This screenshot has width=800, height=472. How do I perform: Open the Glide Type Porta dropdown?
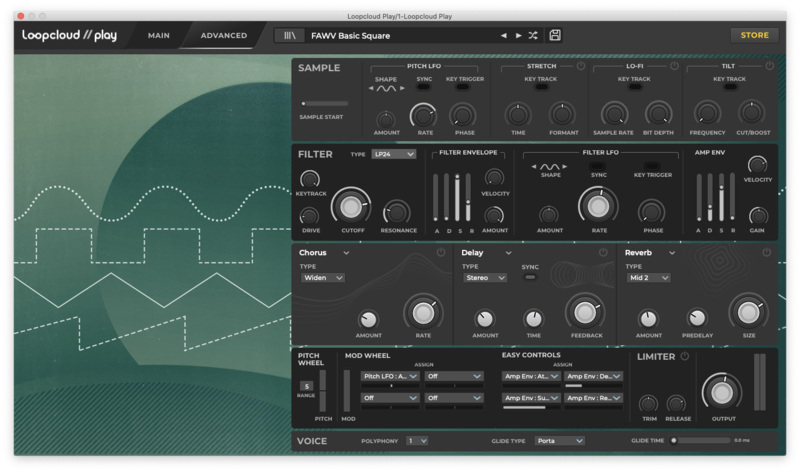[559, 440]
